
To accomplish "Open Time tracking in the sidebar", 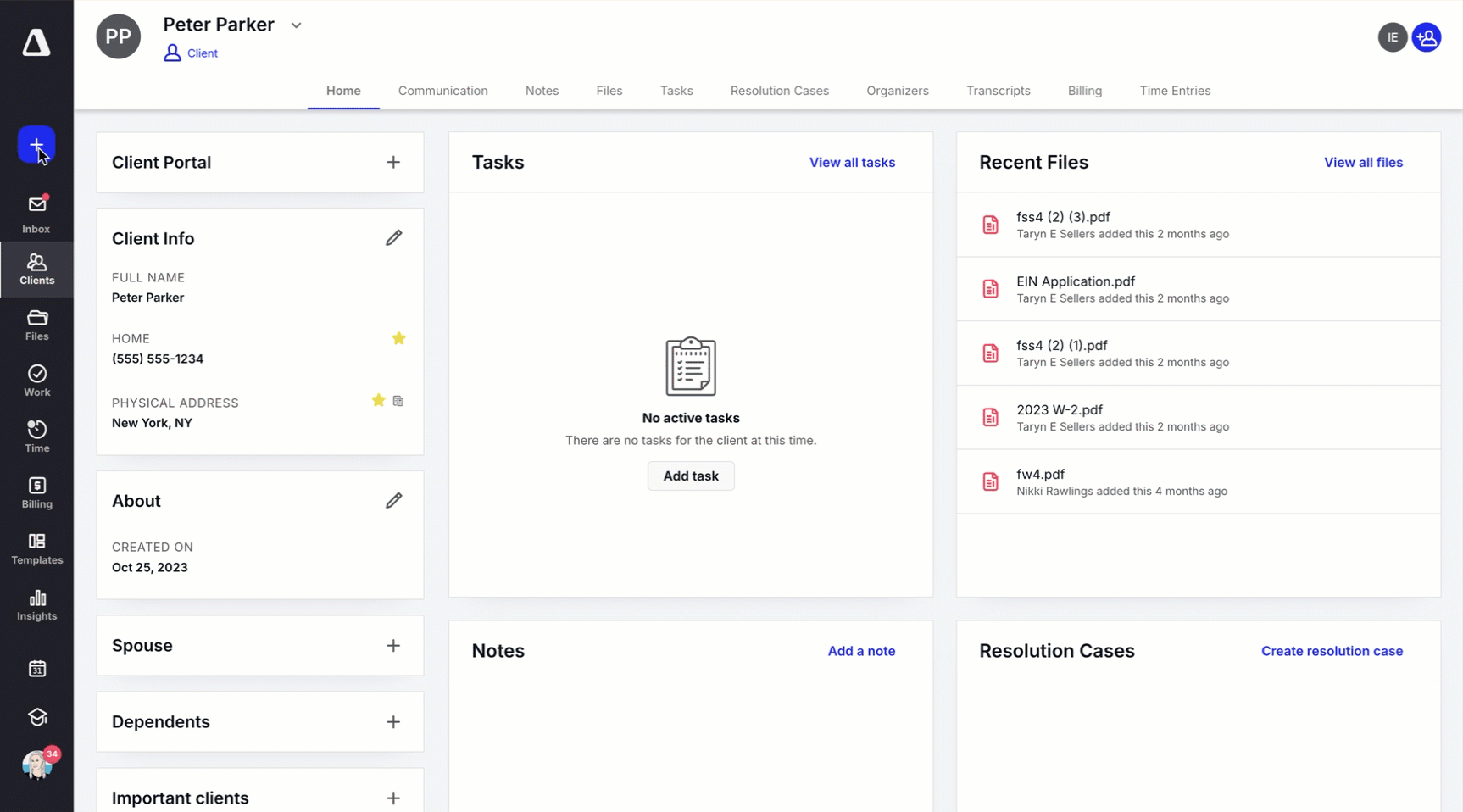I will point(36,437).
